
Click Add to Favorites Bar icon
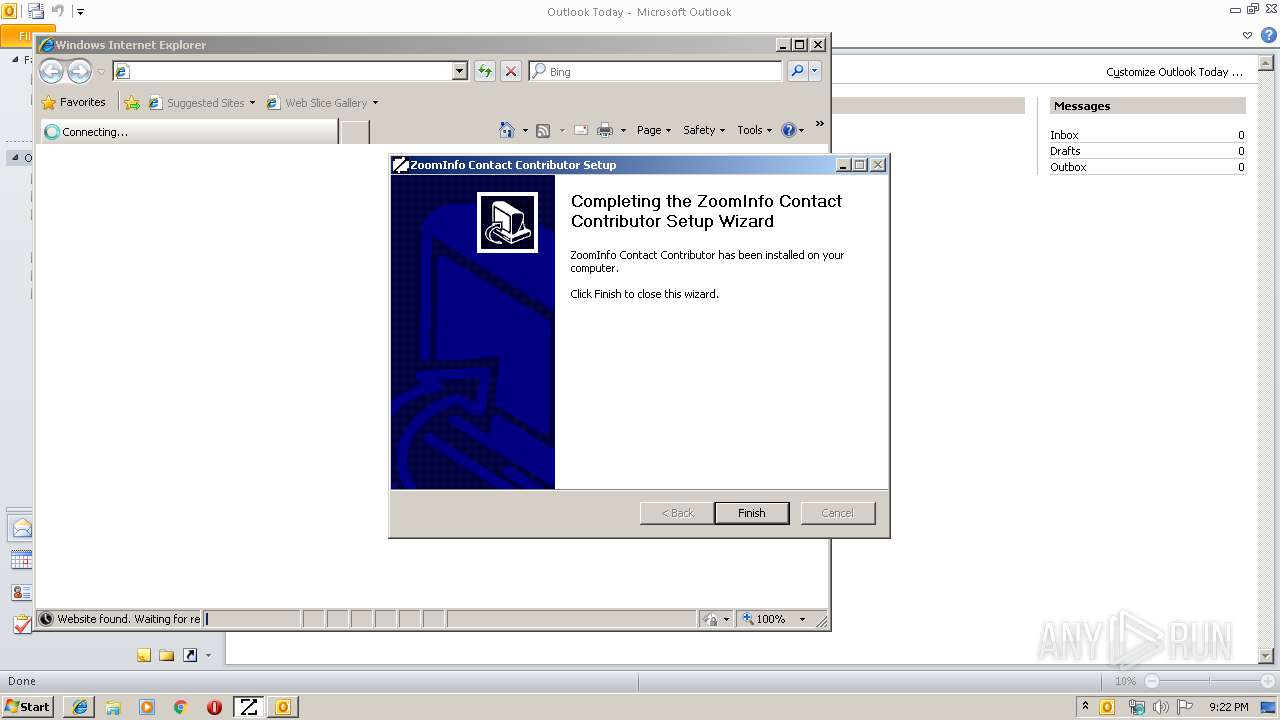tap(132, 102)
